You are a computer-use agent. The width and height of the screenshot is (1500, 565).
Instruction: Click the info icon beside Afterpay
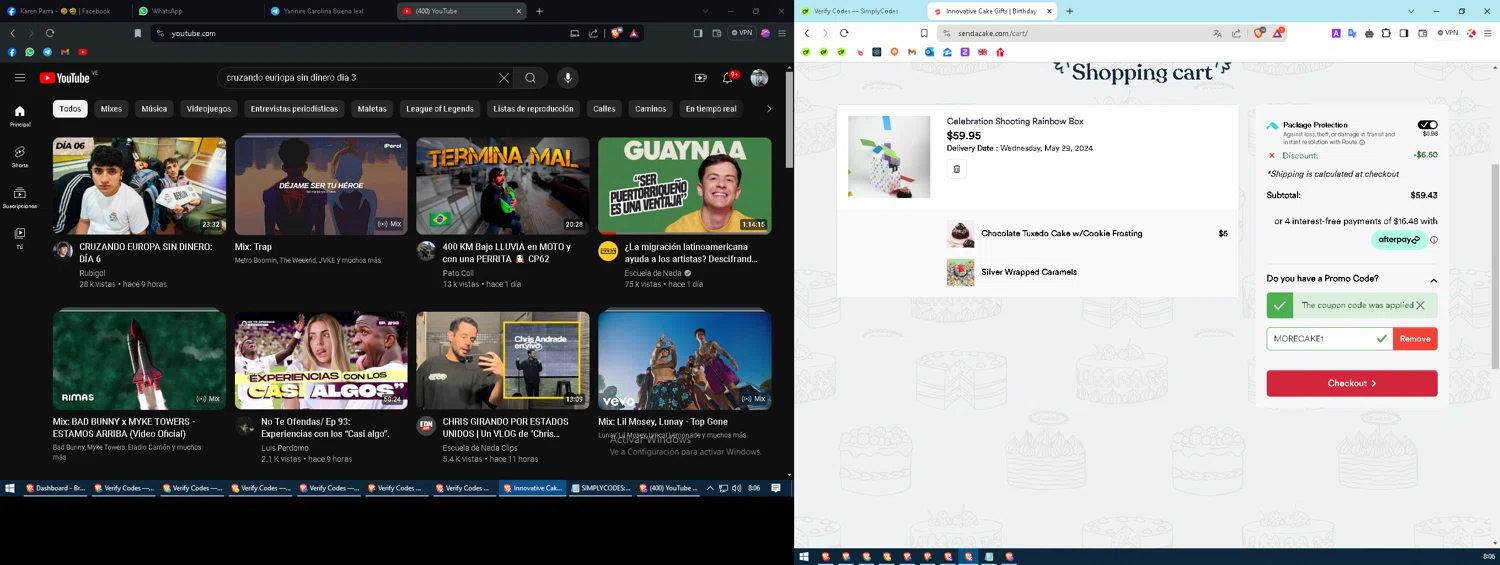1434,240
